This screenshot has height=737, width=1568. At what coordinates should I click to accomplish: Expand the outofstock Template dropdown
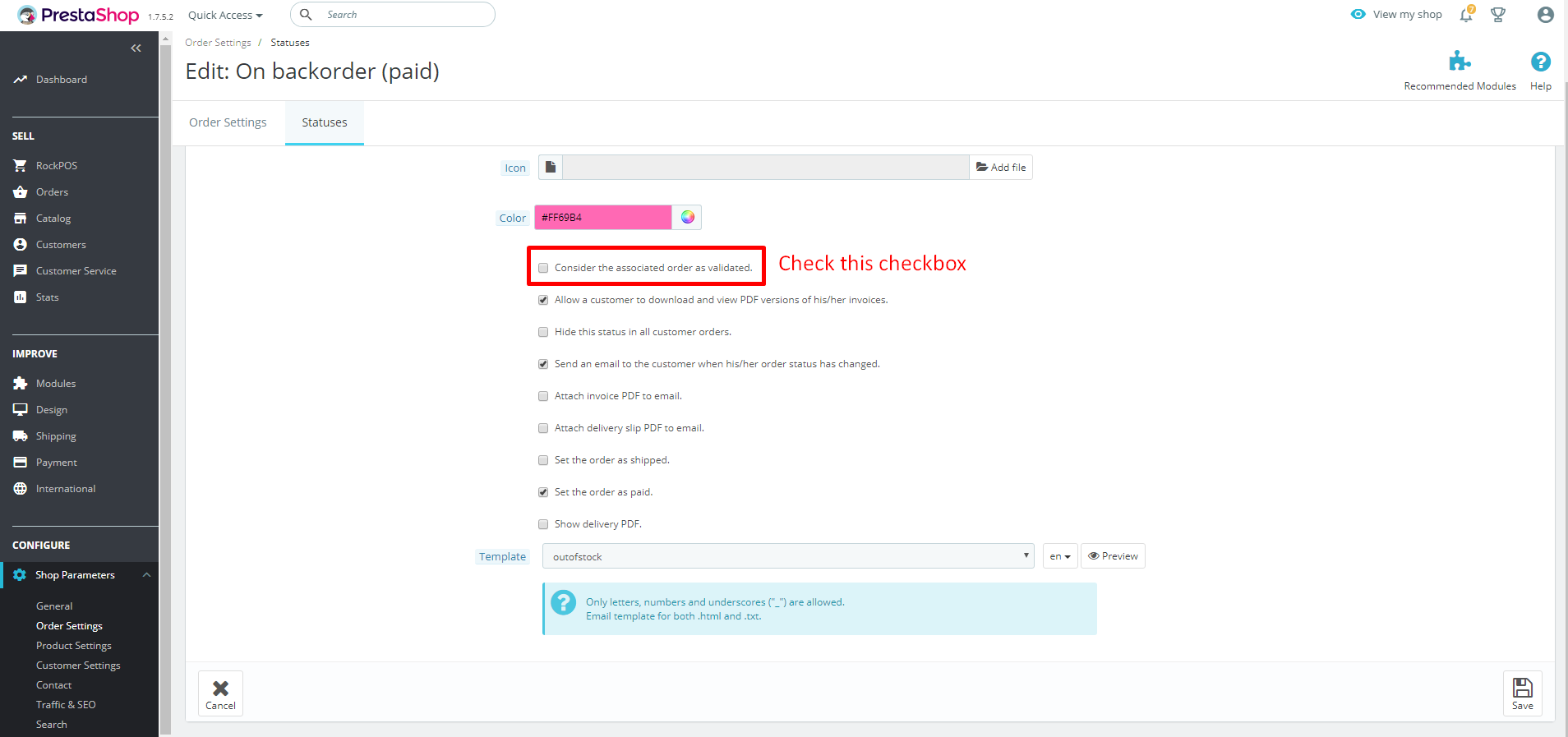pos(787,556)
